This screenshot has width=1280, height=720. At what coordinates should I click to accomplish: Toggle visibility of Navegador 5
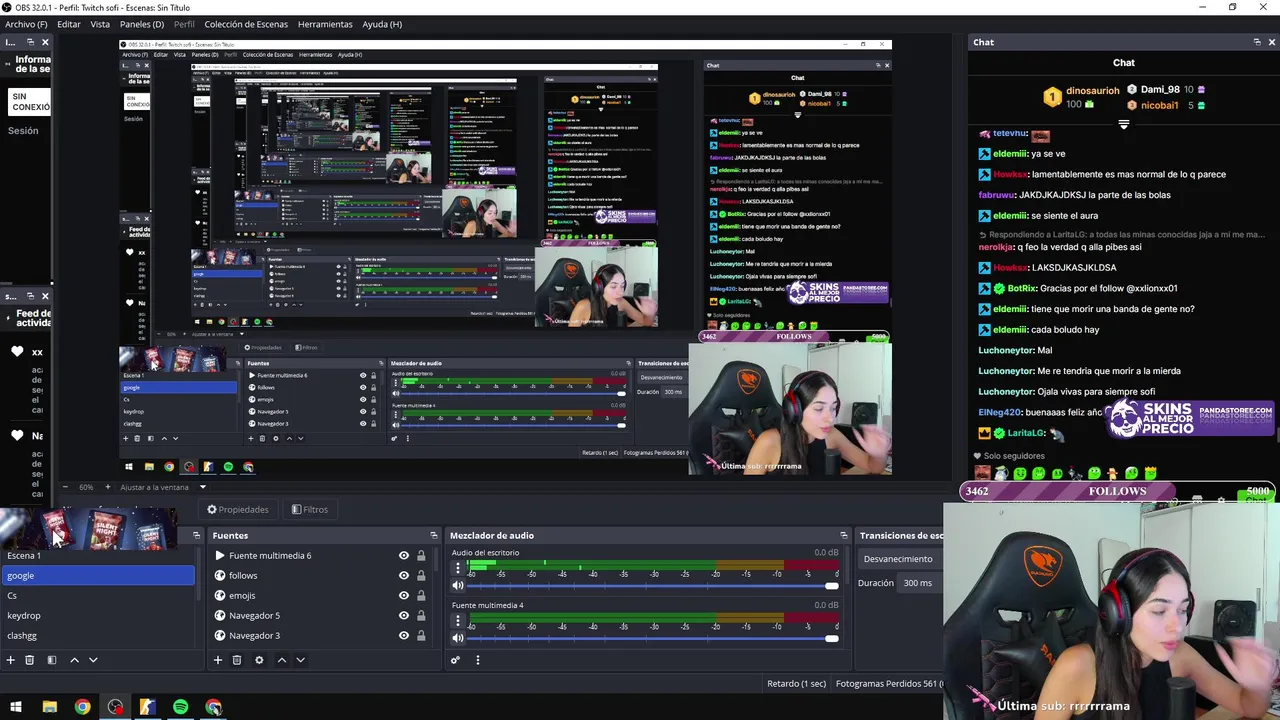pyautogui.click(x=404, y=616)
